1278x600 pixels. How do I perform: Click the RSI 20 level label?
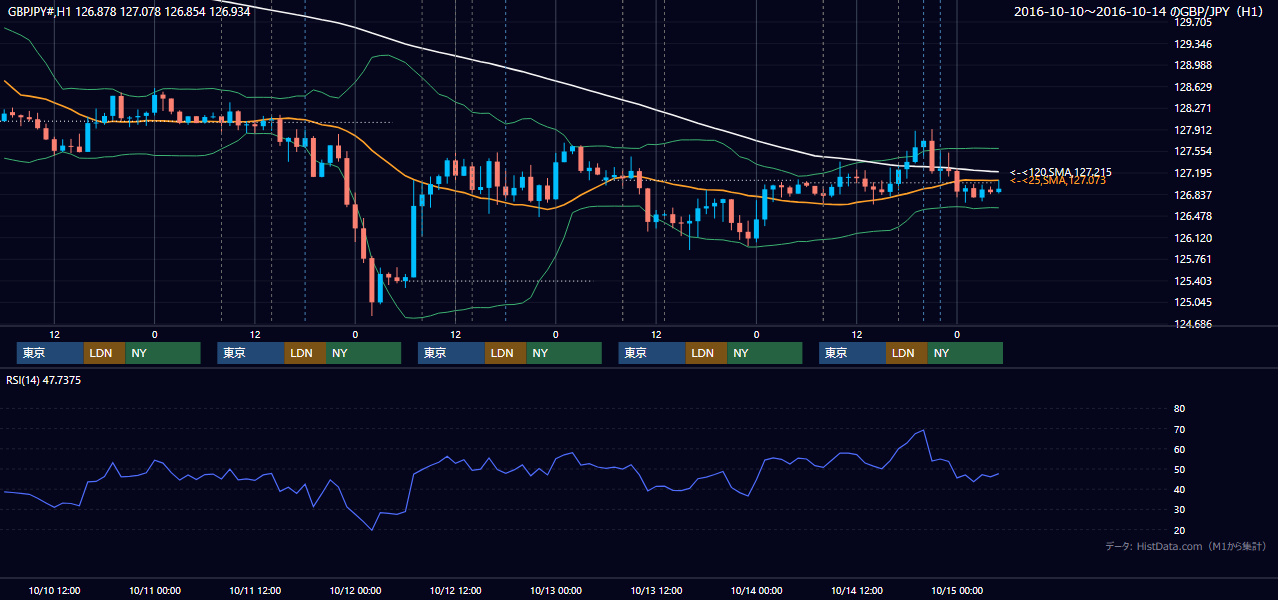click(x=1179, y=530)
